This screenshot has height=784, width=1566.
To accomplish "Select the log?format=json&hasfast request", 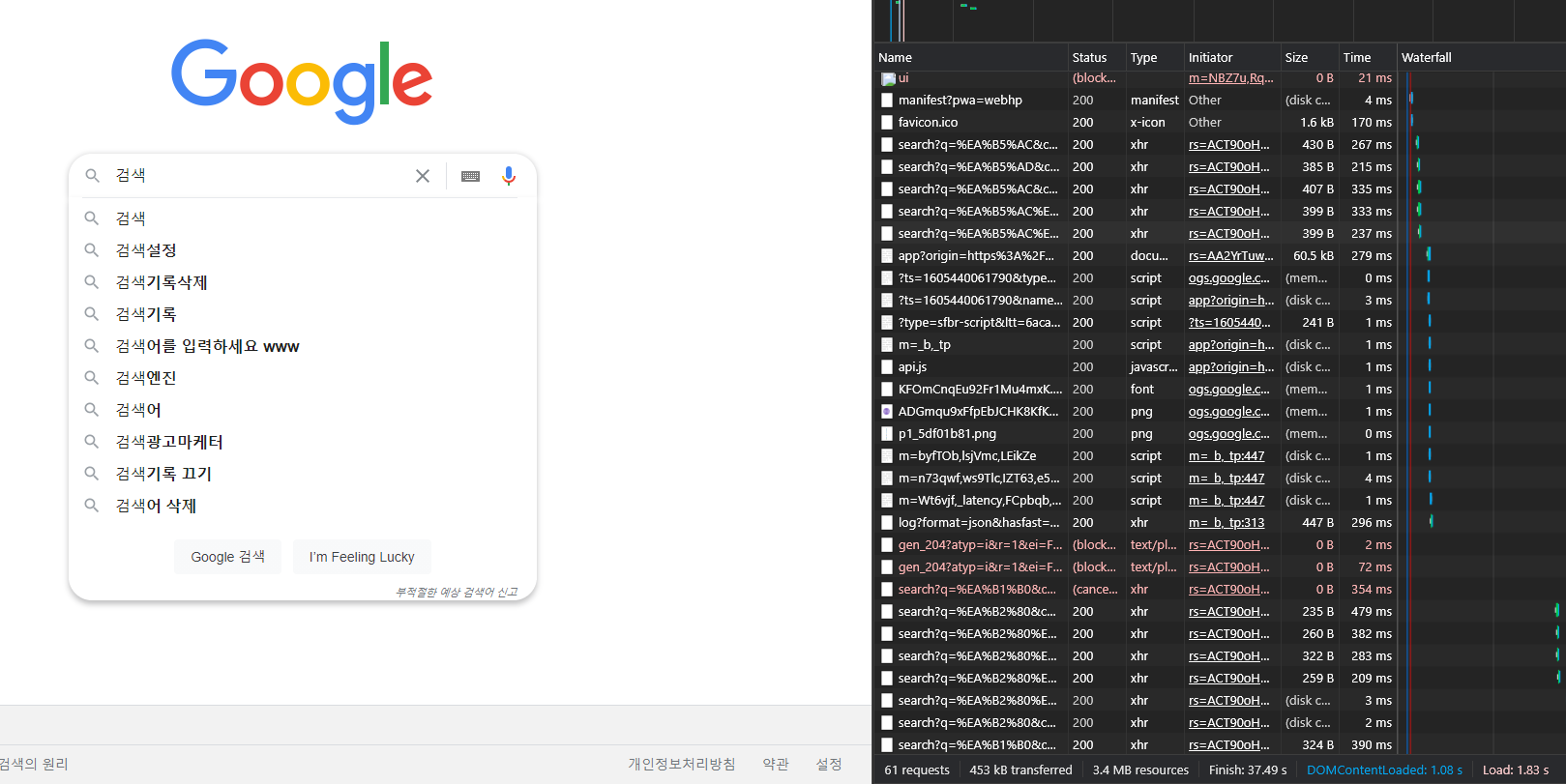I will click(x=979, y=523).
